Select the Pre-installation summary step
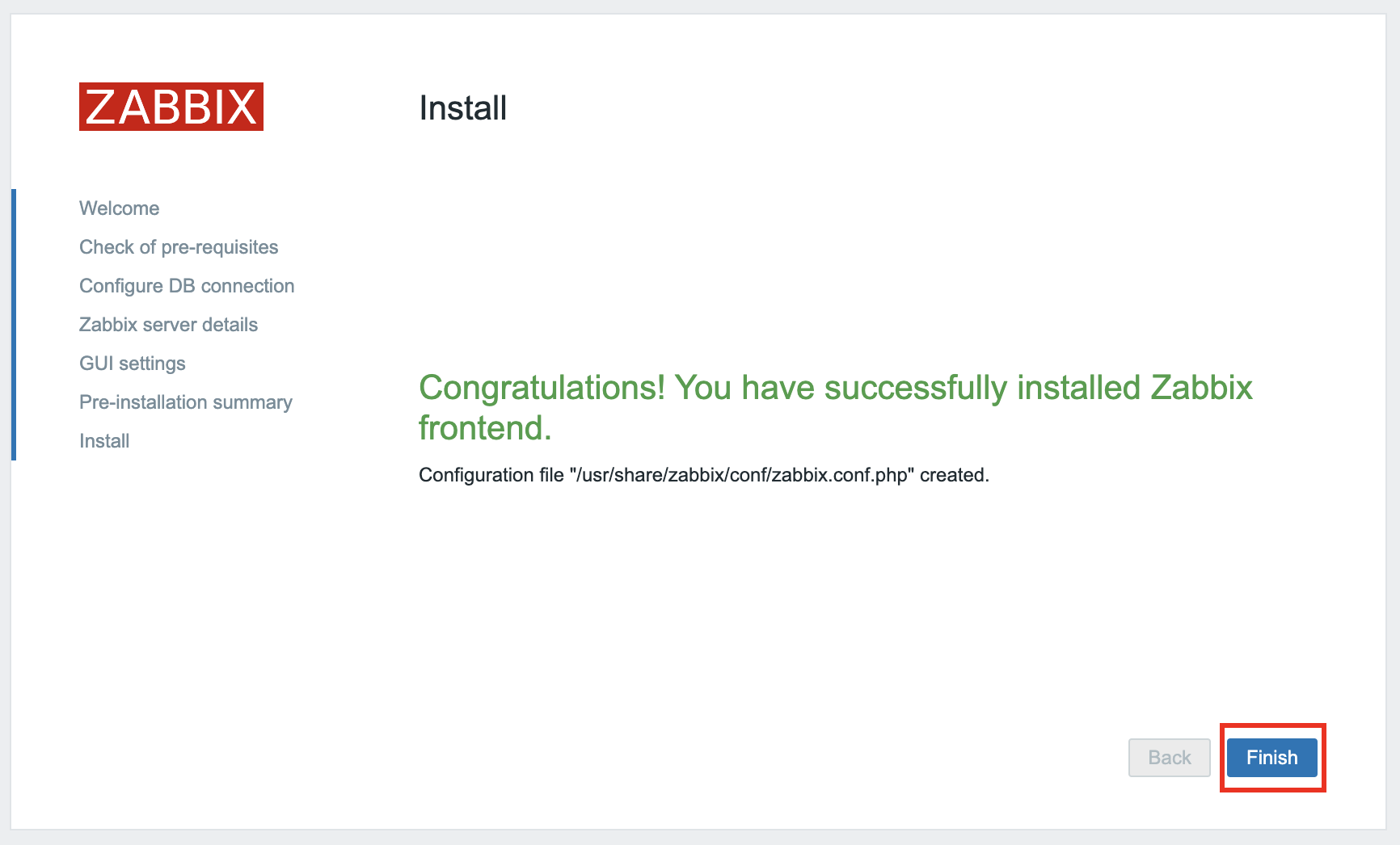Screen dimensions: 1400x845 [x=186, y=402]
